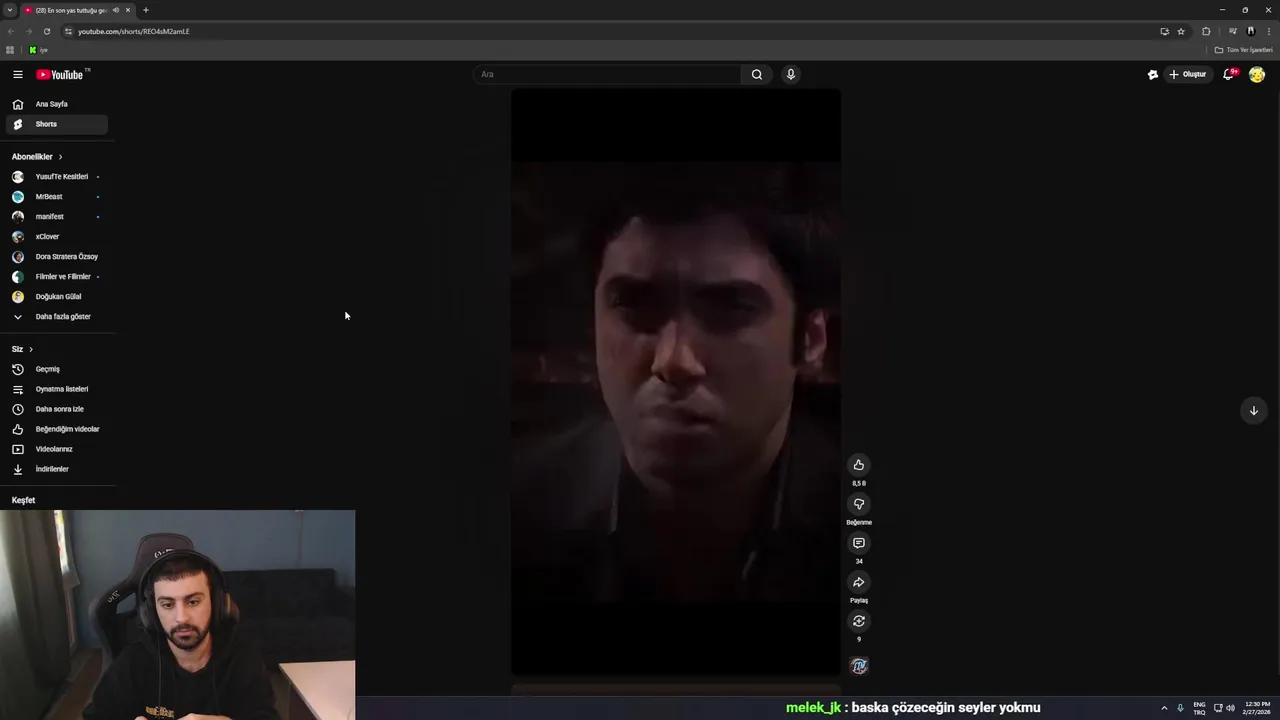Open Filmler ve Filimler channel

57,277
